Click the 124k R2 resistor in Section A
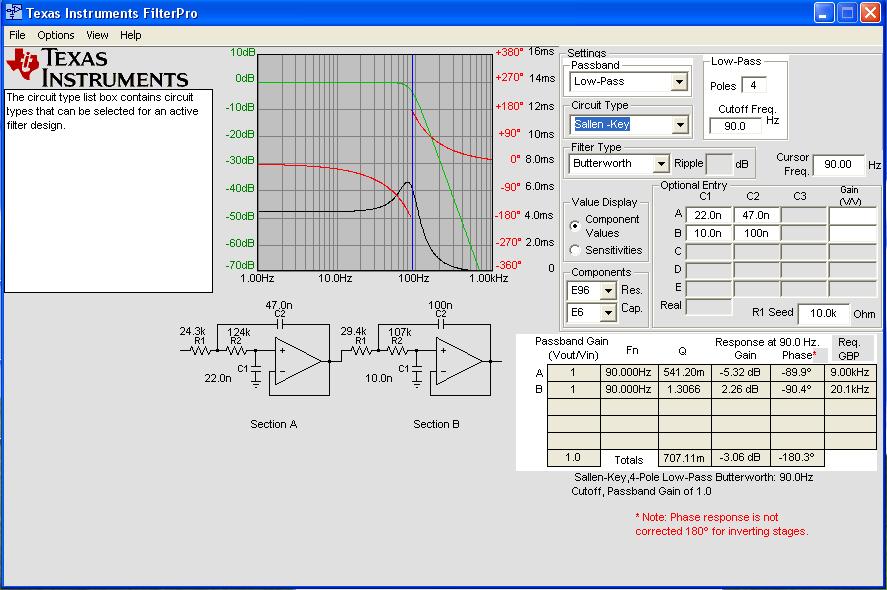 point(236,351)
